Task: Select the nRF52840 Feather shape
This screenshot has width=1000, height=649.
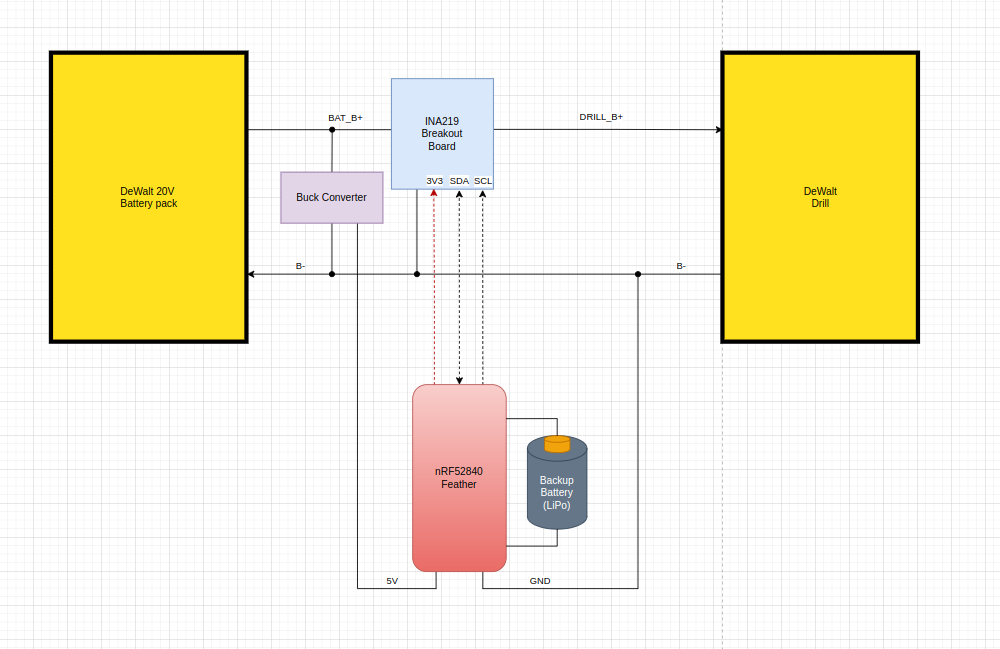Action: (459, 478)
